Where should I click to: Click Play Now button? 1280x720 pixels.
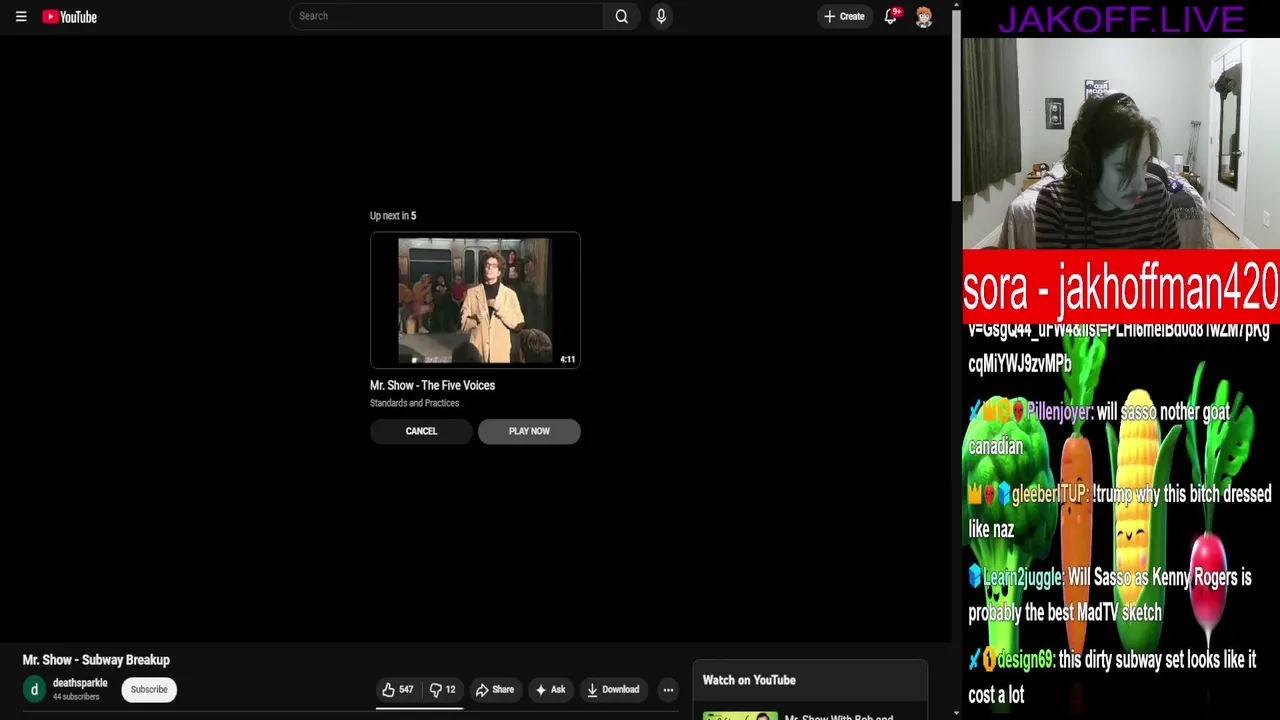click(529, 431)
